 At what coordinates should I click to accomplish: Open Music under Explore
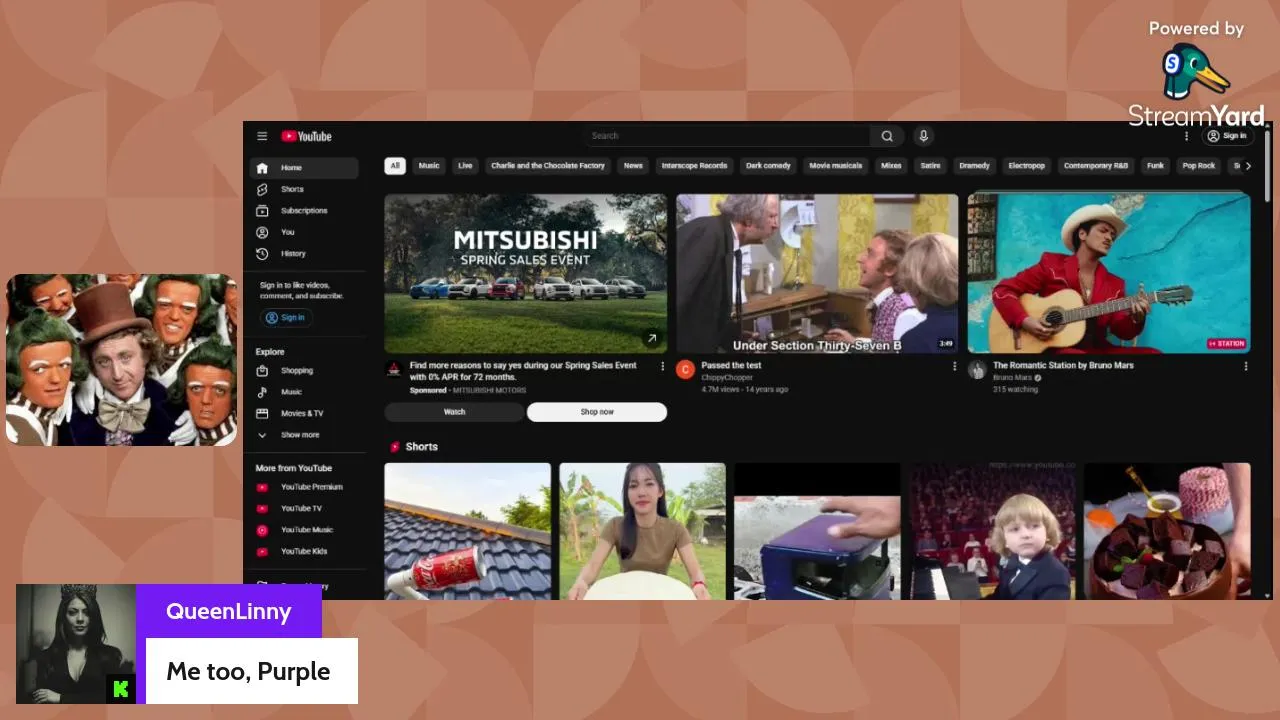[x=304, y=392]
